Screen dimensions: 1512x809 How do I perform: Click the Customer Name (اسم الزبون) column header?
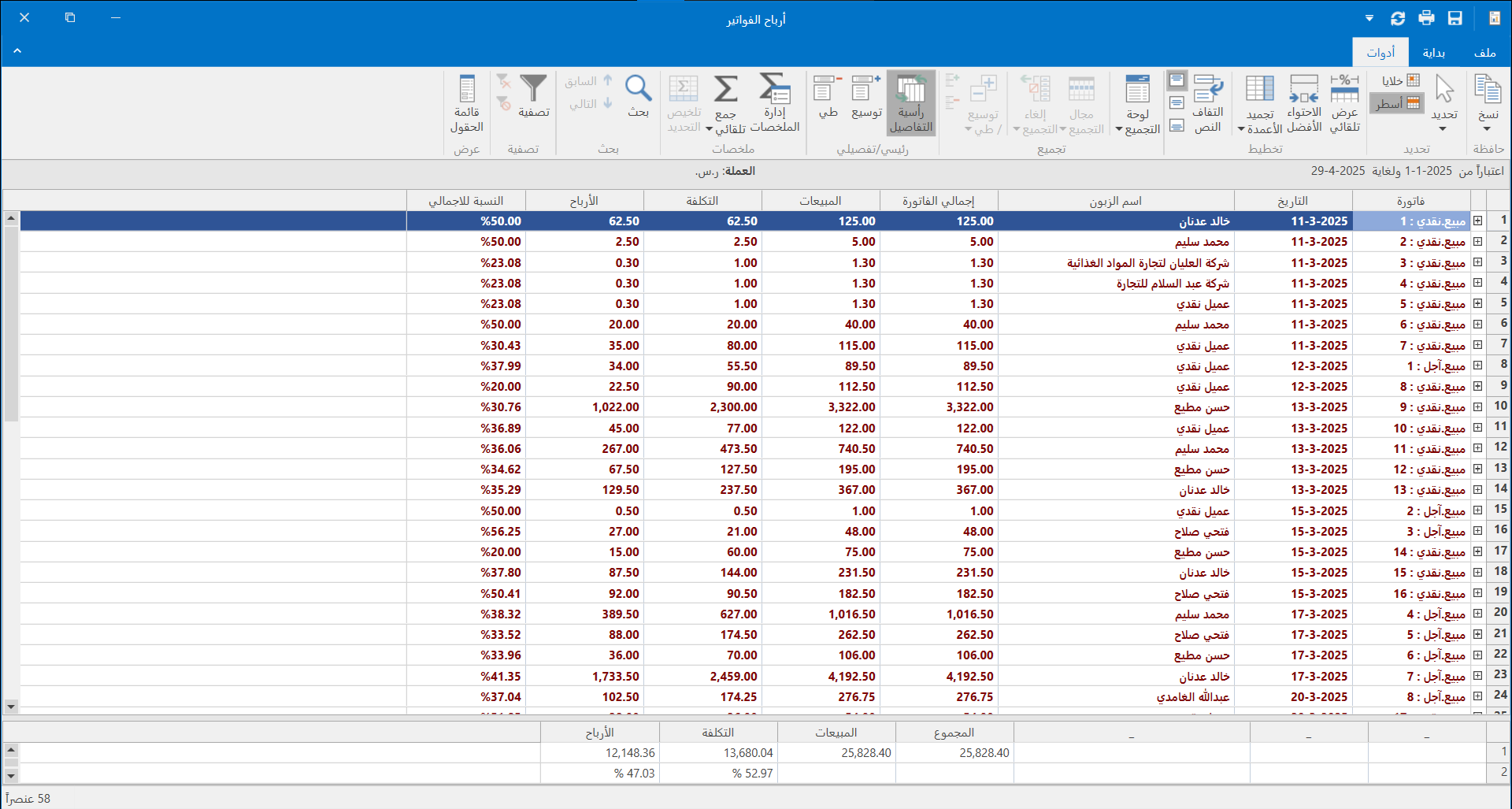coord(1115,201)
